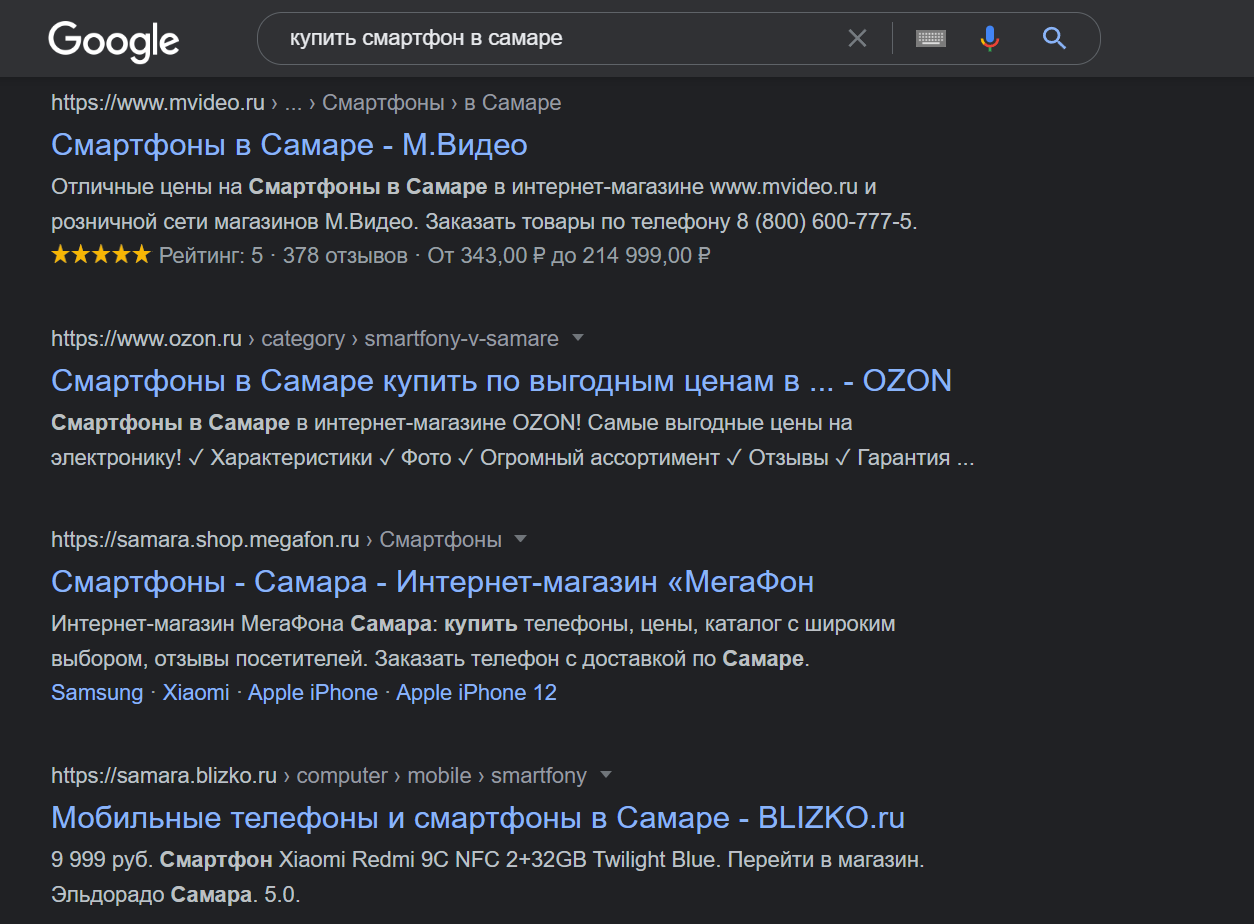Click the https://samara.shop.megafon.ru breadcrumb URL

pos(205,539)
